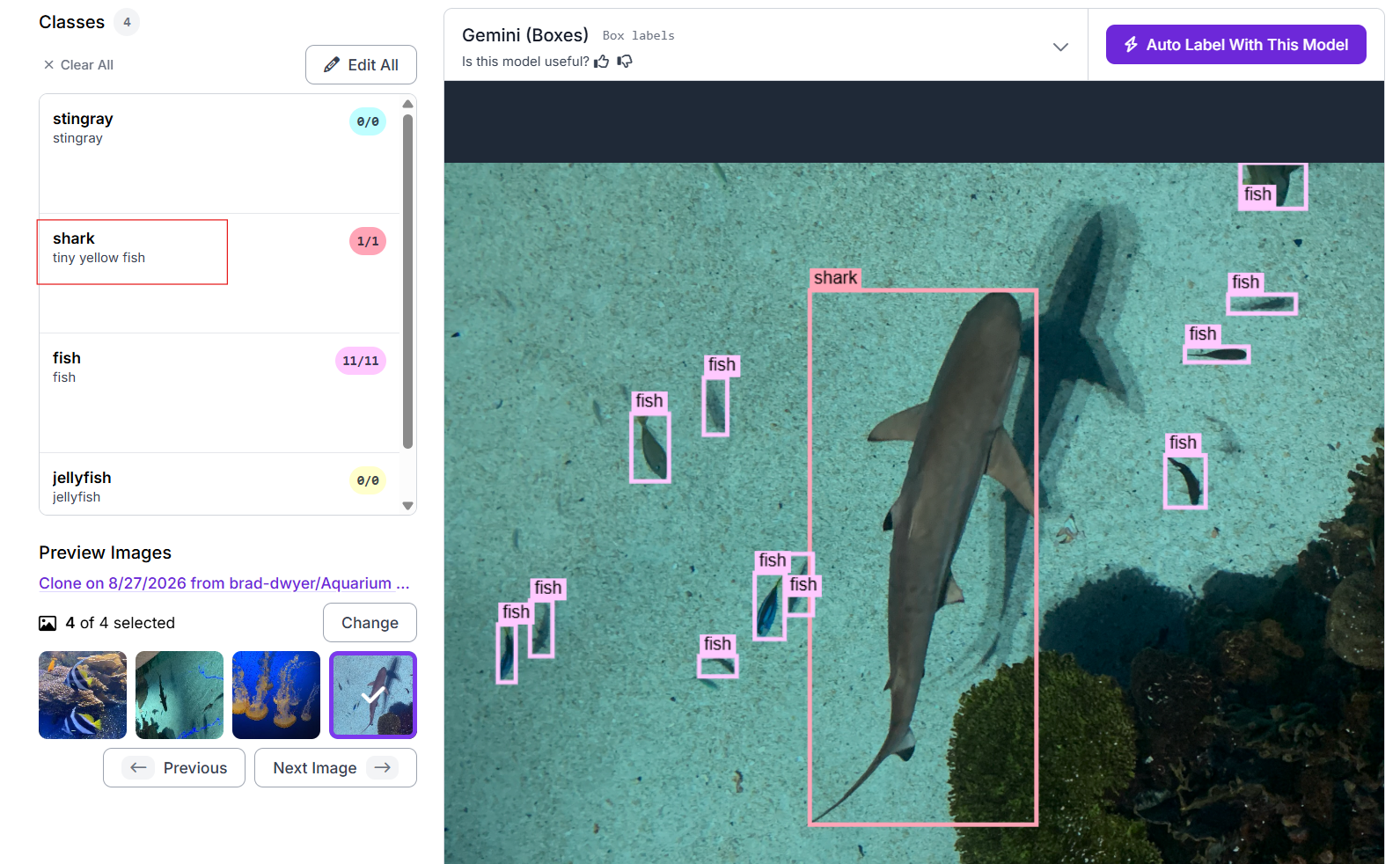Advance with the Next Image button

click(x=335, y=768)
